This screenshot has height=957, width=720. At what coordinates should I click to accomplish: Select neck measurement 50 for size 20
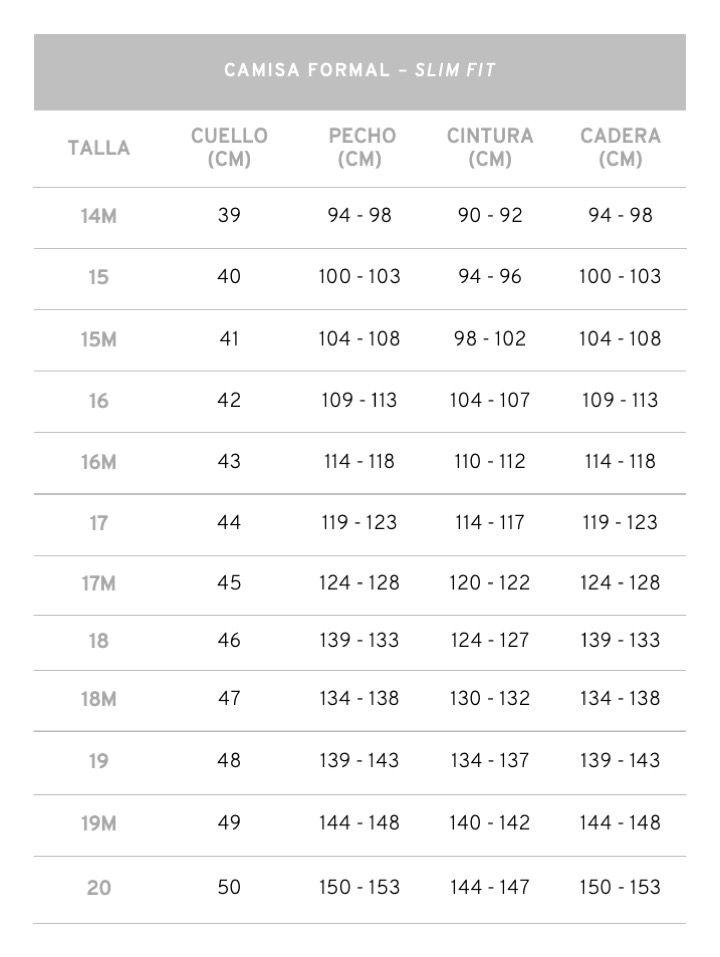click(229, 886)
